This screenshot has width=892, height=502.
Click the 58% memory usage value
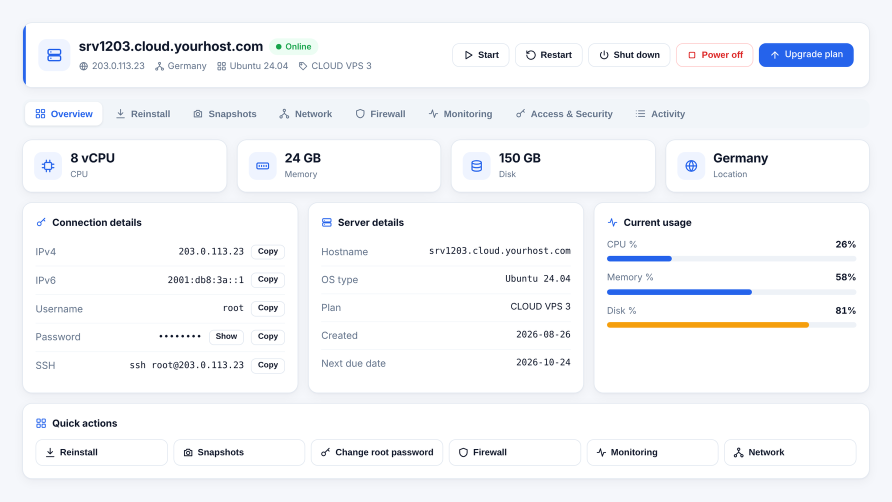pos(845,278)
